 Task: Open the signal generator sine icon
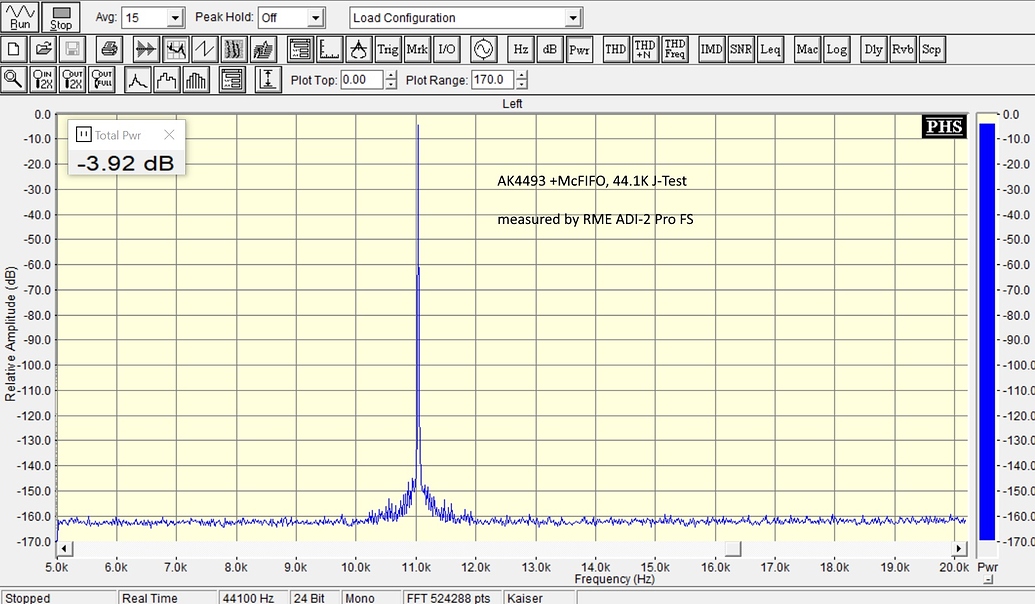(x=483, y=49)
